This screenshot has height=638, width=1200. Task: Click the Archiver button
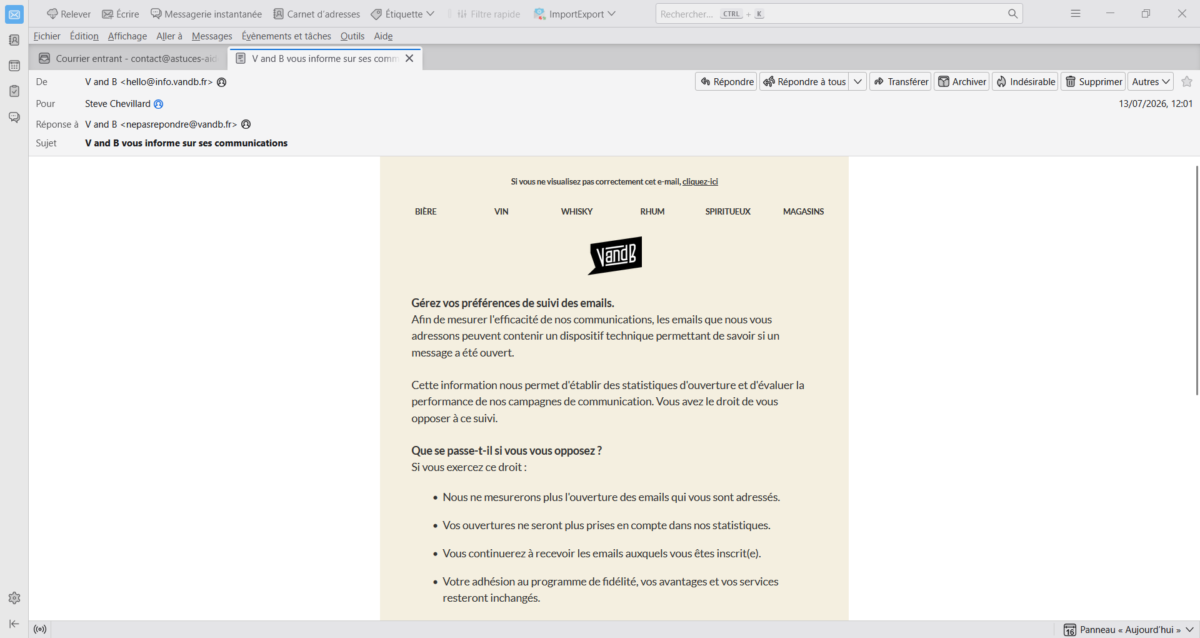click(x=961, y=82)
